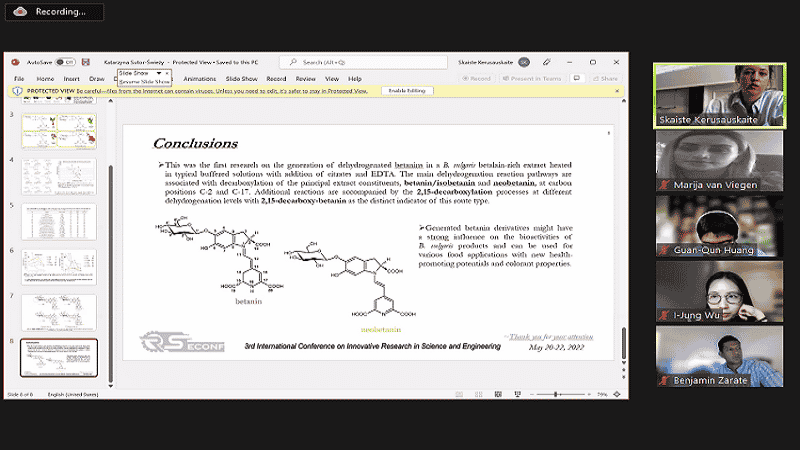The width and height of the screenshot is (800, 450).
Task: Dismiss the Protected View message bar
Action: click(x=617, y=91)
